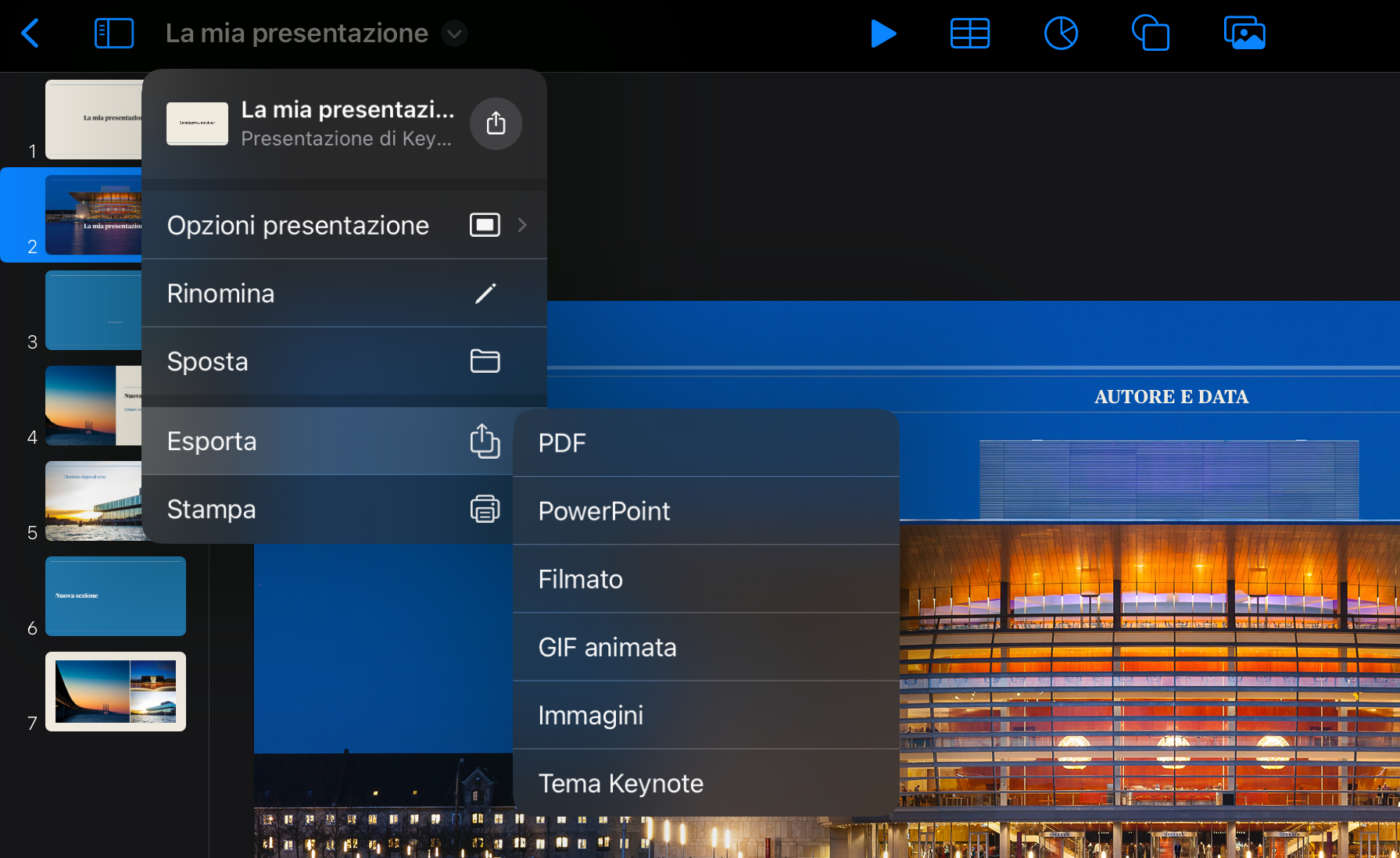The image size is (1400, 858).
Task: Insert a shape from the toolbar
Action: (1150, 33)
